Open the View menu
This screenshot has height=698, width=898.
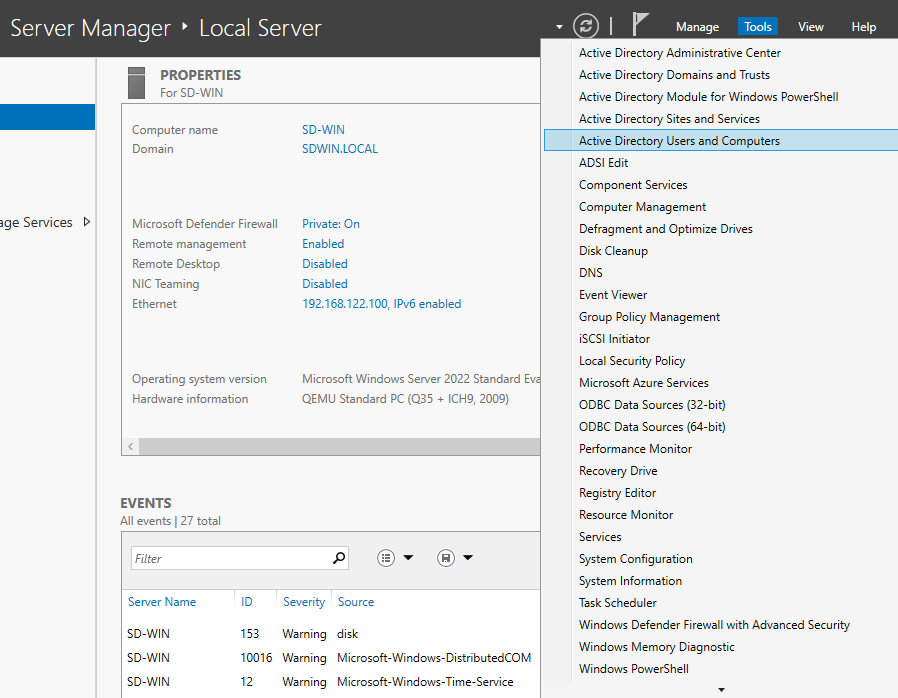[810, 27]
